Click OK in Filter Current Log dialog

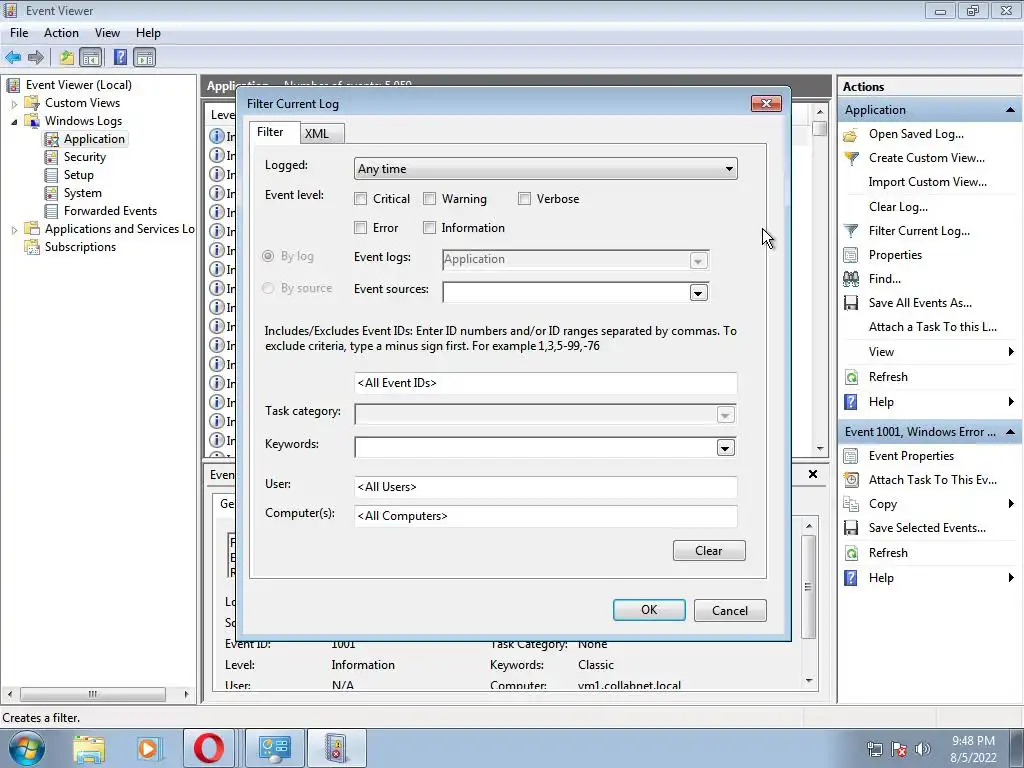pyautogui.click(x=649, y=609)
